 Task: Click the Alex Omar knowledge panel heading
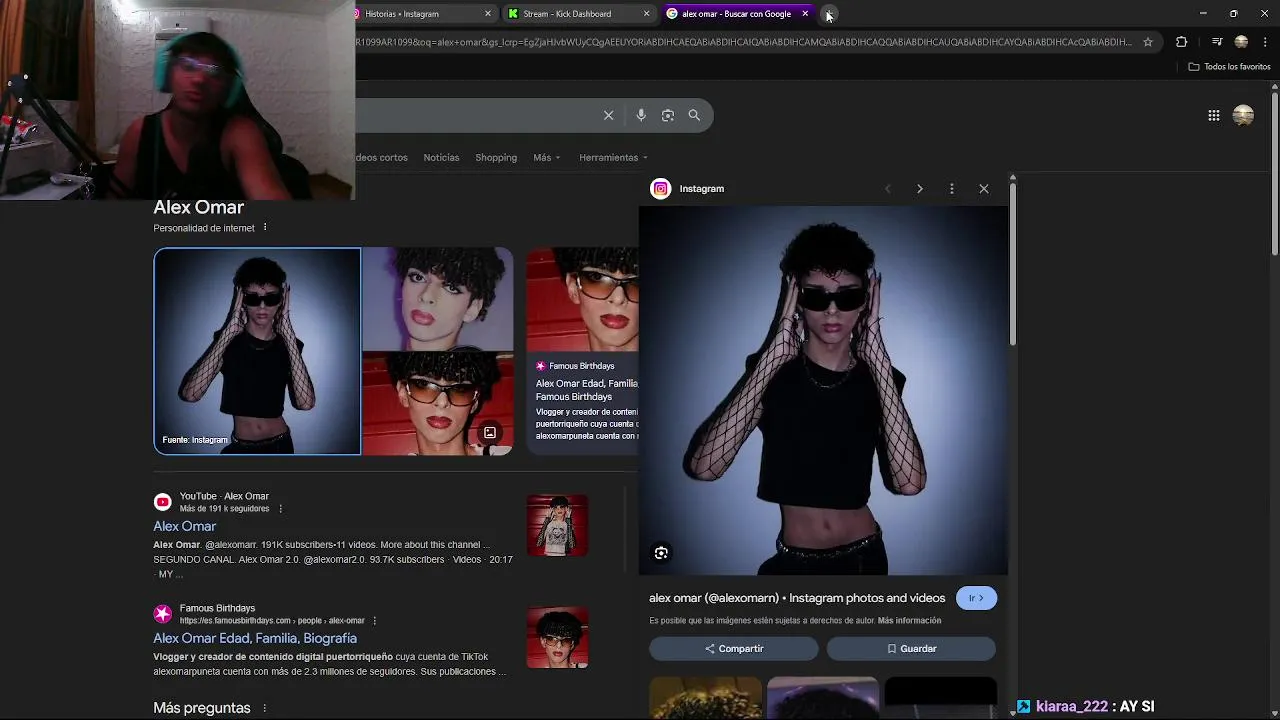click(x=198, y=207)
